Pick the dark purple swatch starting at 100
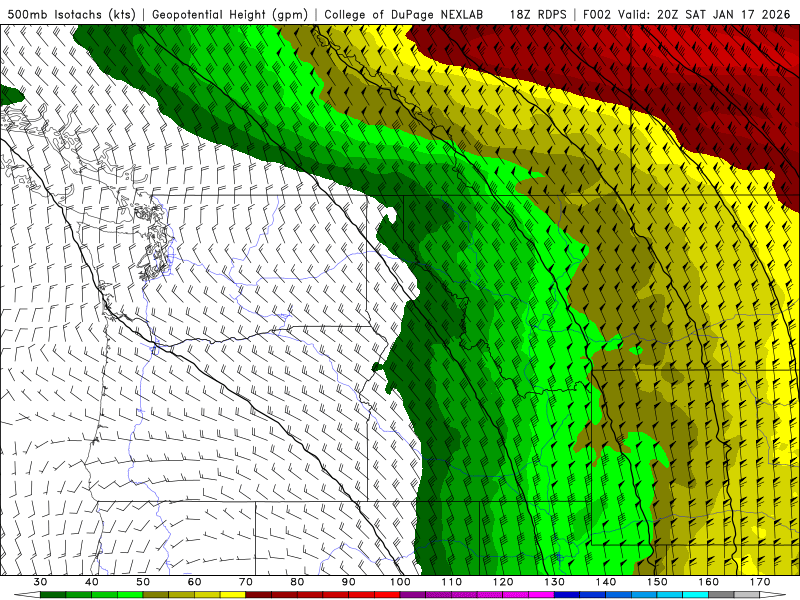The height and width of the screenshot is (600, 800). pos(413,595)
